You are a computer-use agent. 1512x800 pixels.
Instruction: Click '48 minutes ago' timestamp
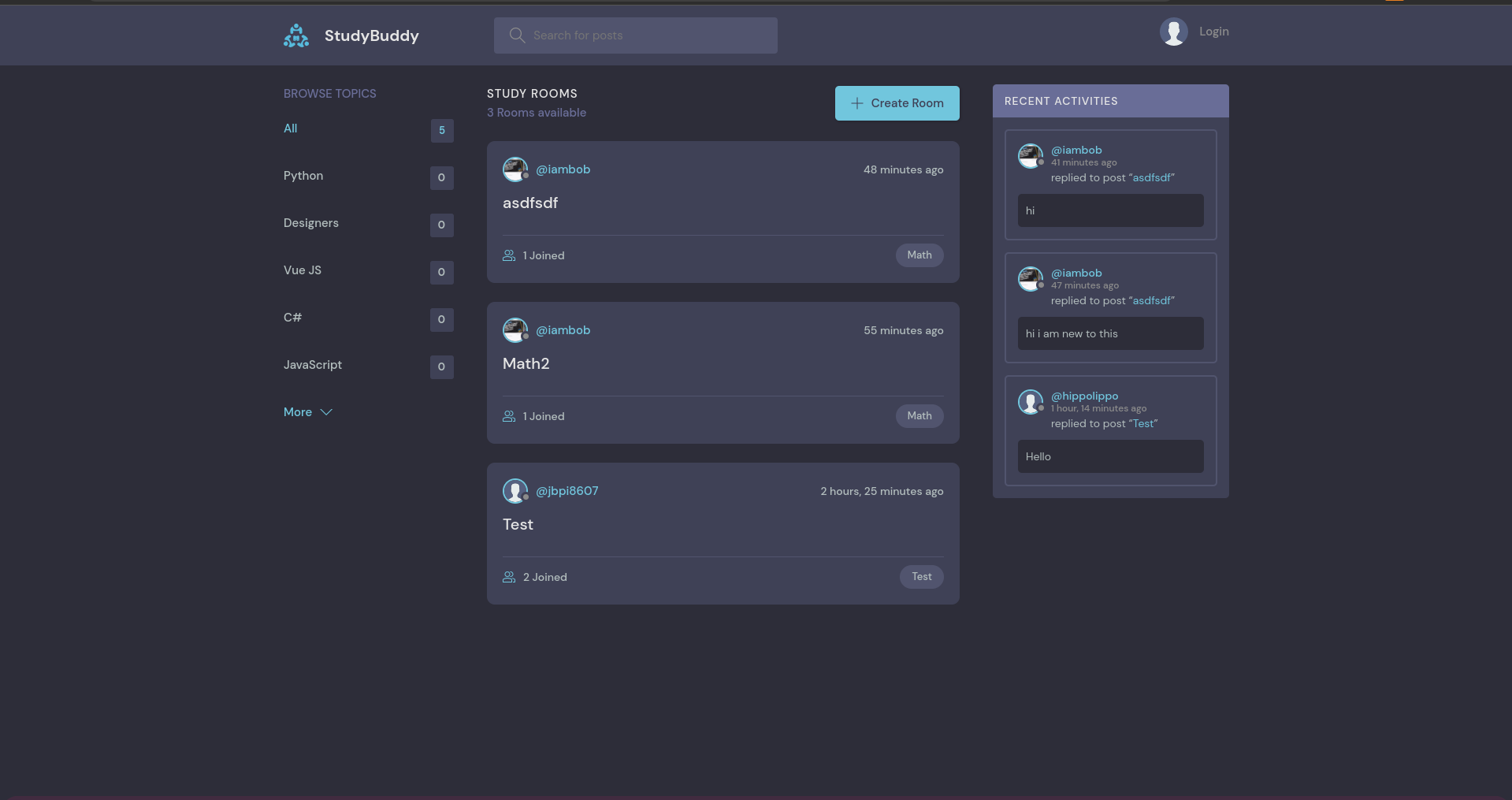904,170
